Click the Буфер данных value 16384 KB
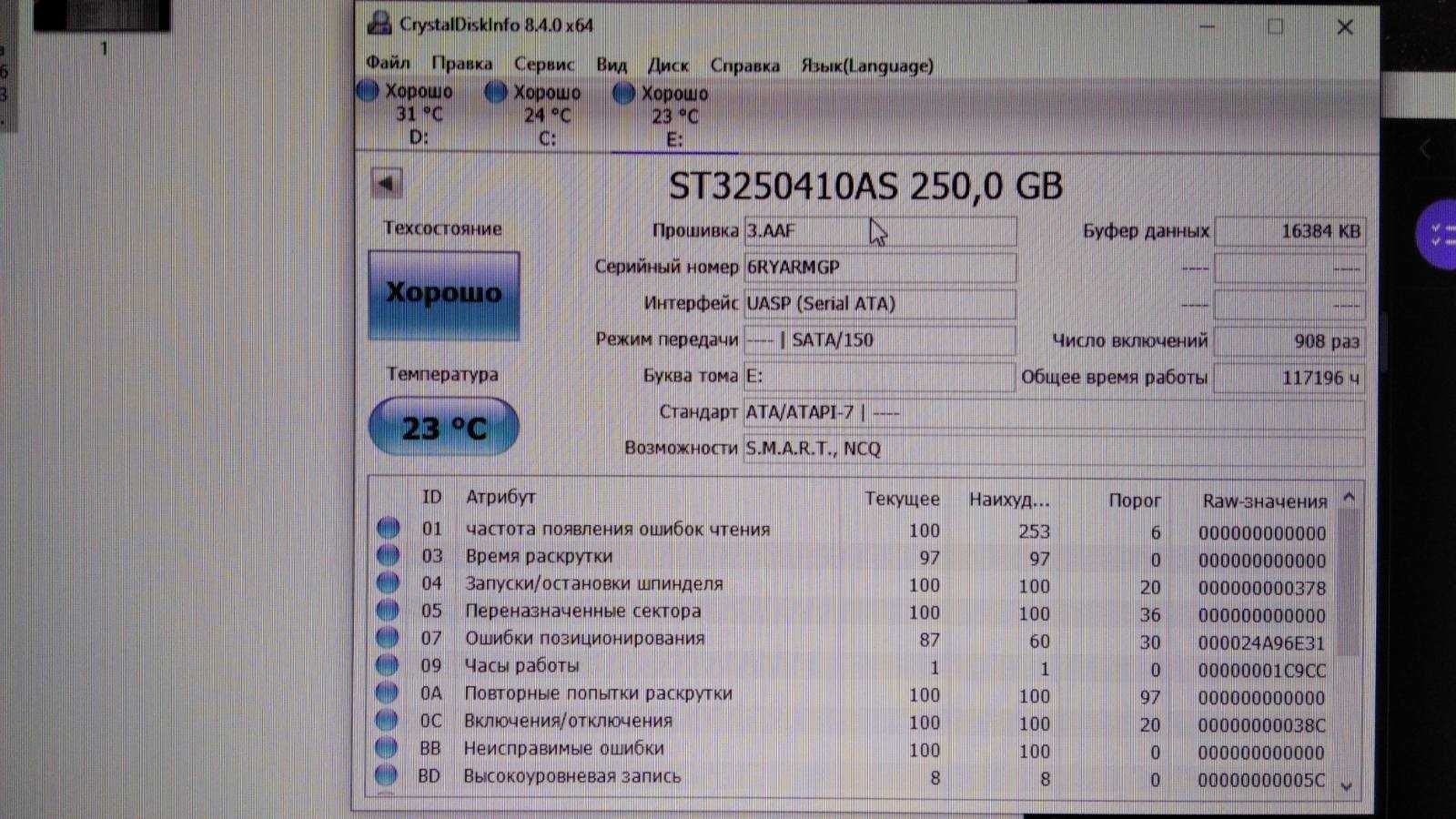This screenshot has height=819, width=1456. coord(1290,231)
